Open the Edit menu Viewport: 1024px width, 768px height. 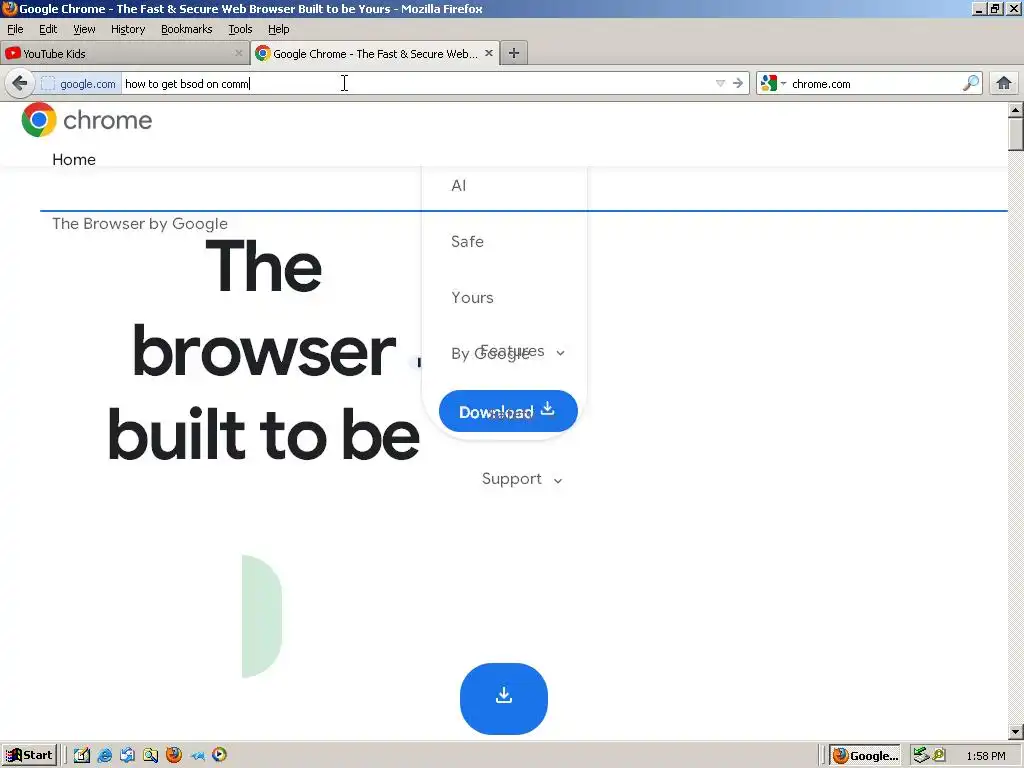pyautogui.click(x=48, y=29)
